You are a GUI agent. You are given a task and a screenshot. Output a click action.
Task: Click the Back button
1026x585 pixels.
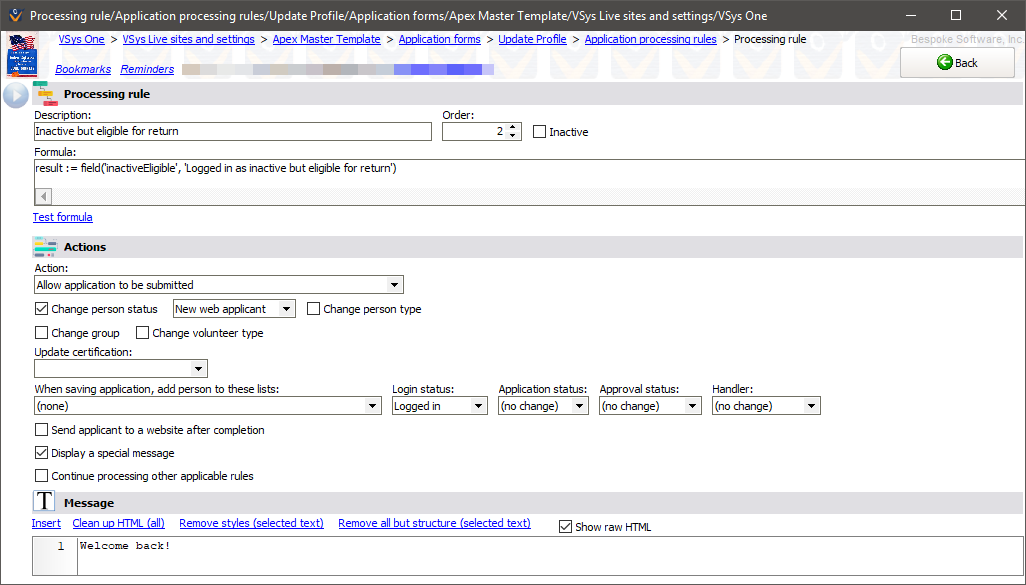(x=957, y=62)
